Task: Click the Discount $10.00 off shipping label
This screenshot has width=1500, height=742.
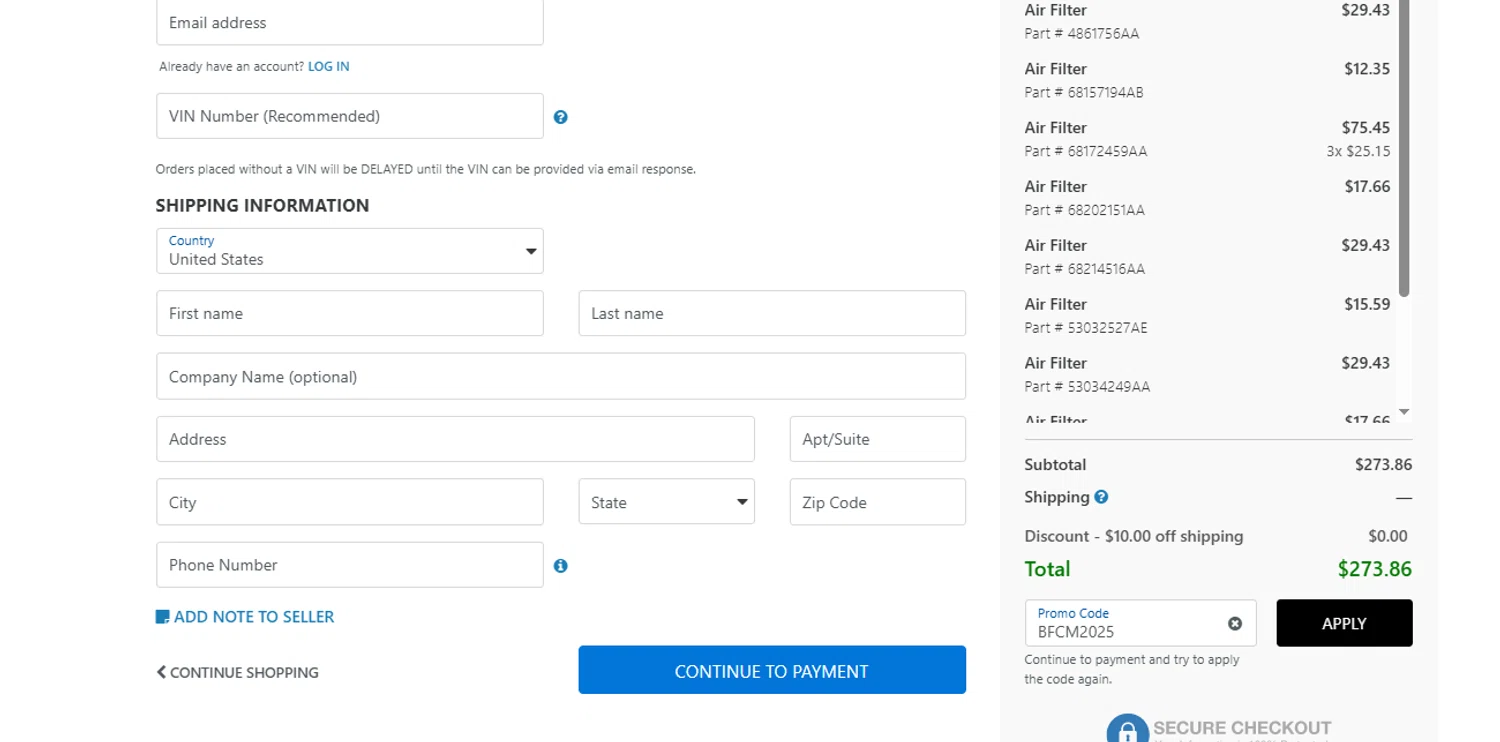Action: tap(1134, 536)
